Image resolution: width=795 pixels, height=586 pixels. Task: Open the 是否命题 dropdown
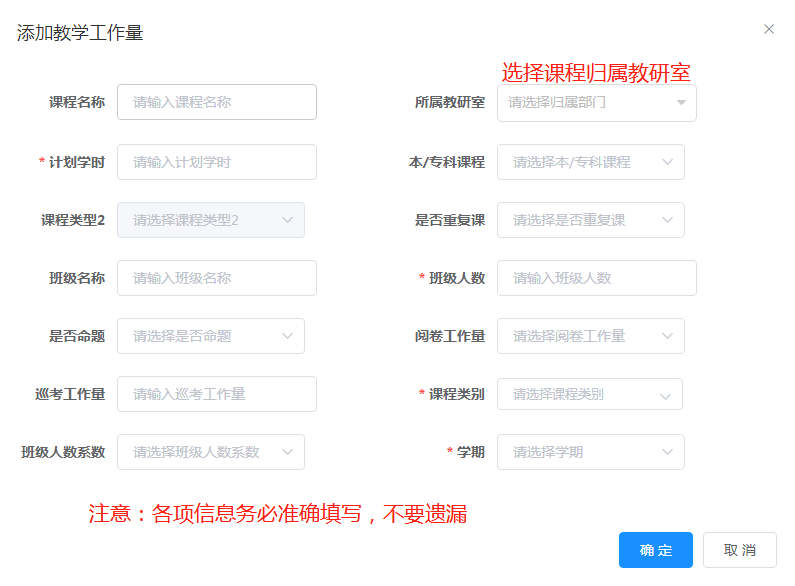(x=211, y=336)
